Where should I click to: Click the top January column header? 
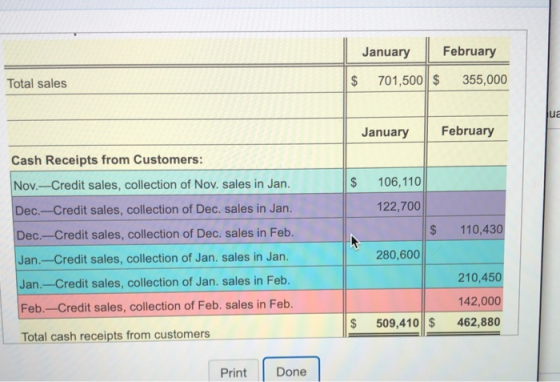[x=386, y=52]
